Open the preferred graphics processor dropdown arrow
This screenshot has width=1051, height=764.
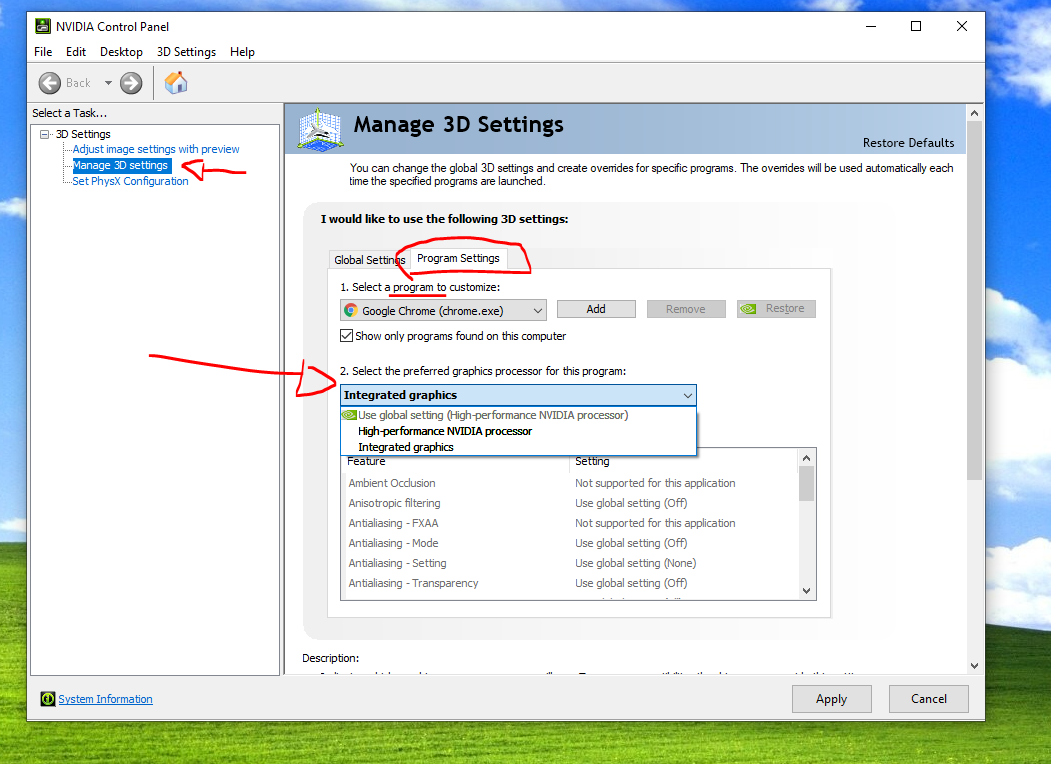pyautogui.click(x=687, y=396)
